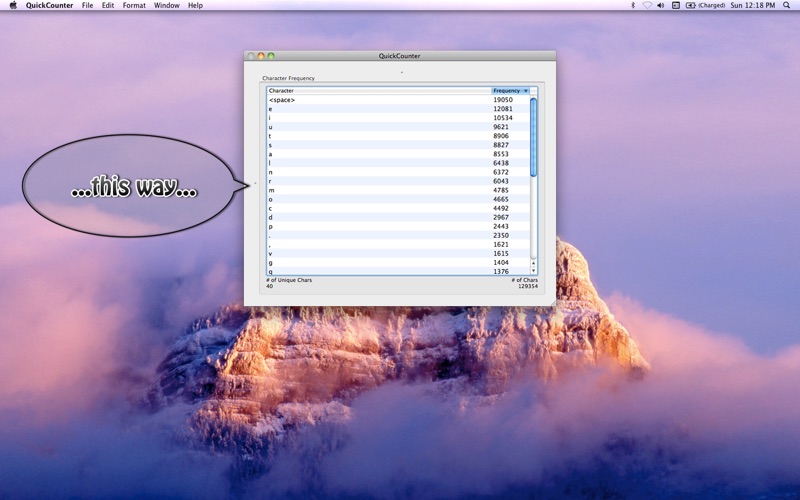Viewport: 800px width, 500px height.
Task: Click the Character Frequency group label
Action: [x=288, y=78]
